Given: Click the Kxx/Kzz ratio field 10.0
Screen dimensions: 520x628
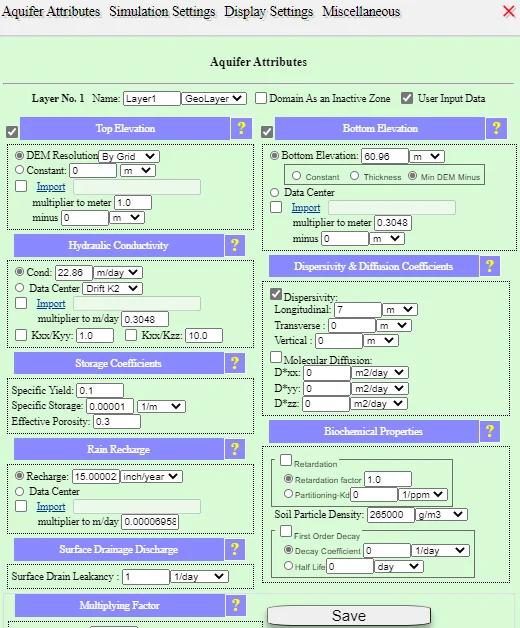Looking at the screenshot, I should point(204,336).
